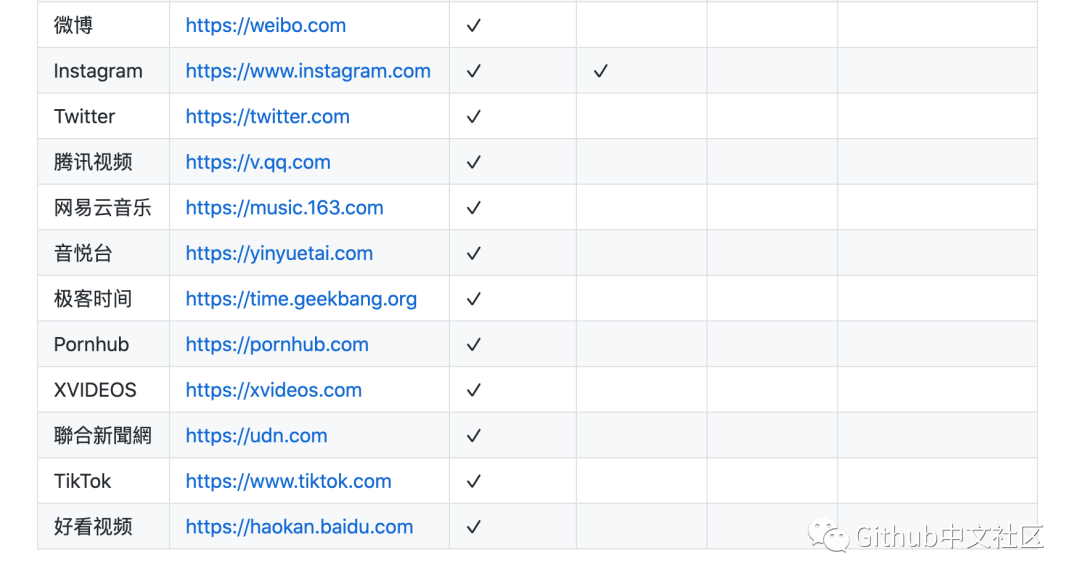
Task: Open the time.geekbang.org link
Action: [301, 299]
